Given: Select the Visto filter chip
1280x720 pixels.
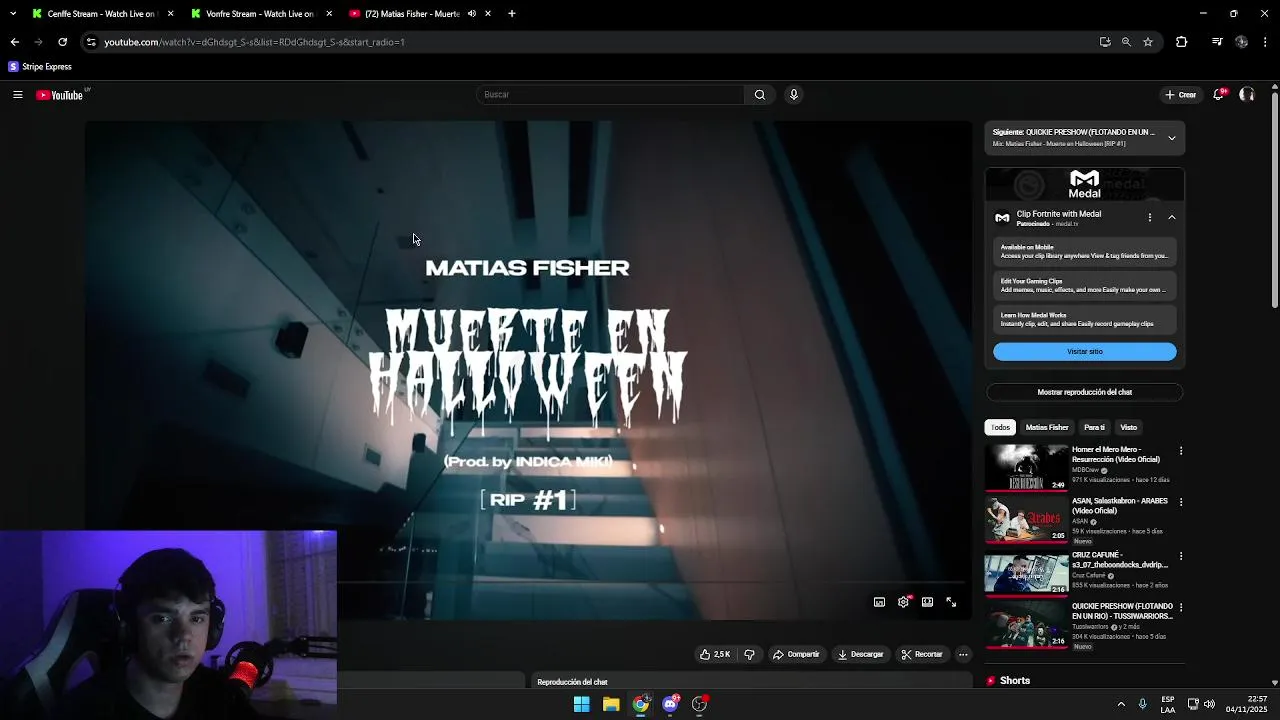Looking at the screenshot, I should click(x=1129, y=427).
